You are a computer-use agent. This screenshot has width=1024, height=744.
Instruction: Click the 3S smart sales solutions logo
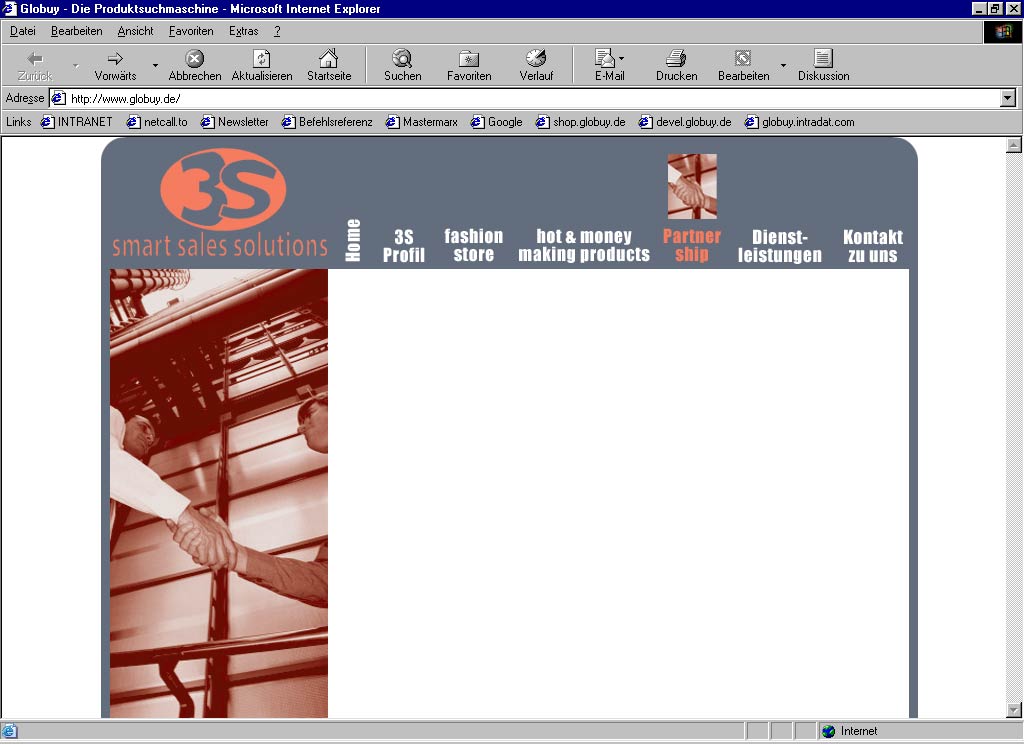click(x=220, y=203)
